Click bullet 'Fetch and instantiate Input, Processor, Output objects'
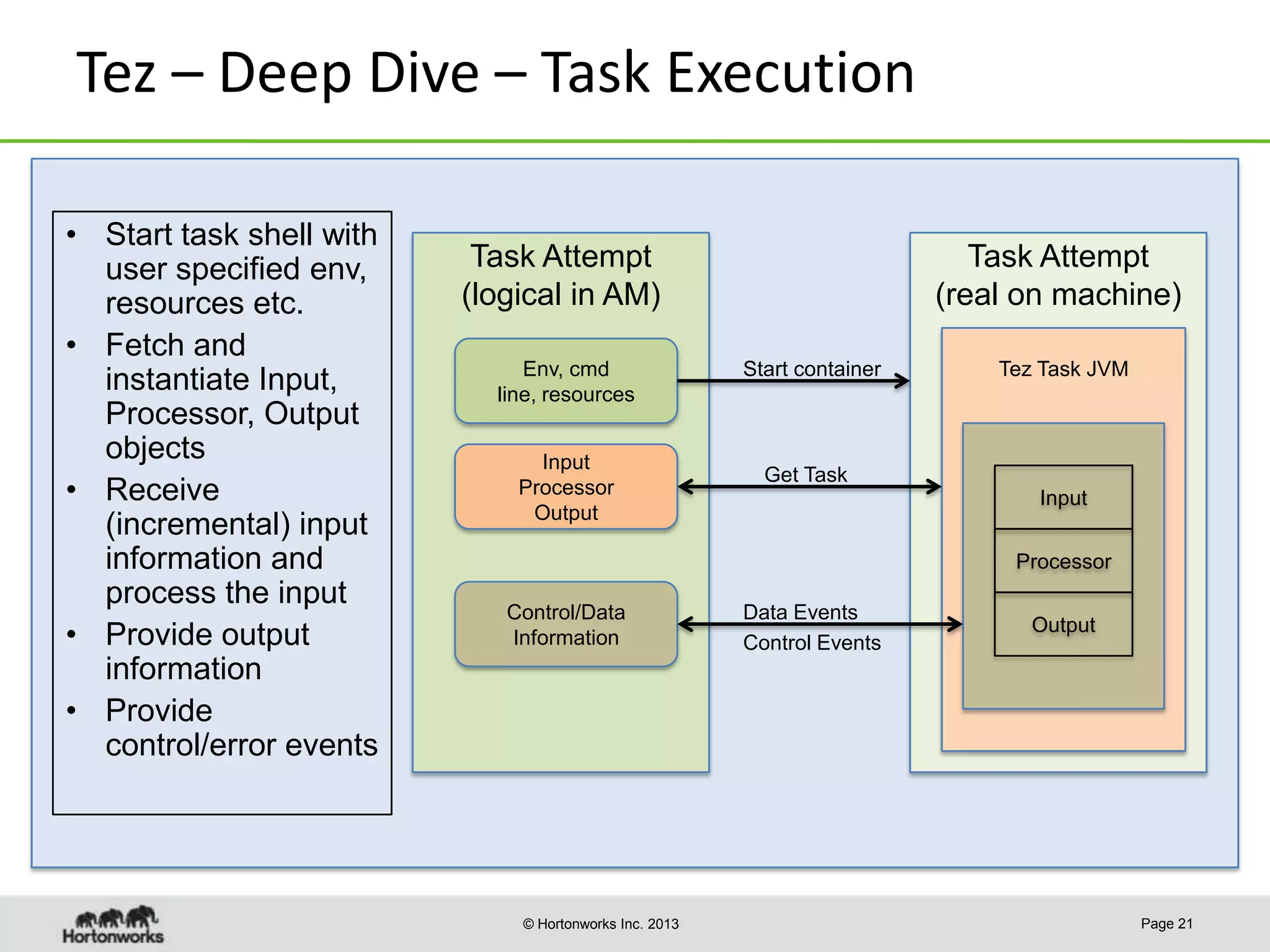The width and height of the screenshot is (1270, 952). 232,396
